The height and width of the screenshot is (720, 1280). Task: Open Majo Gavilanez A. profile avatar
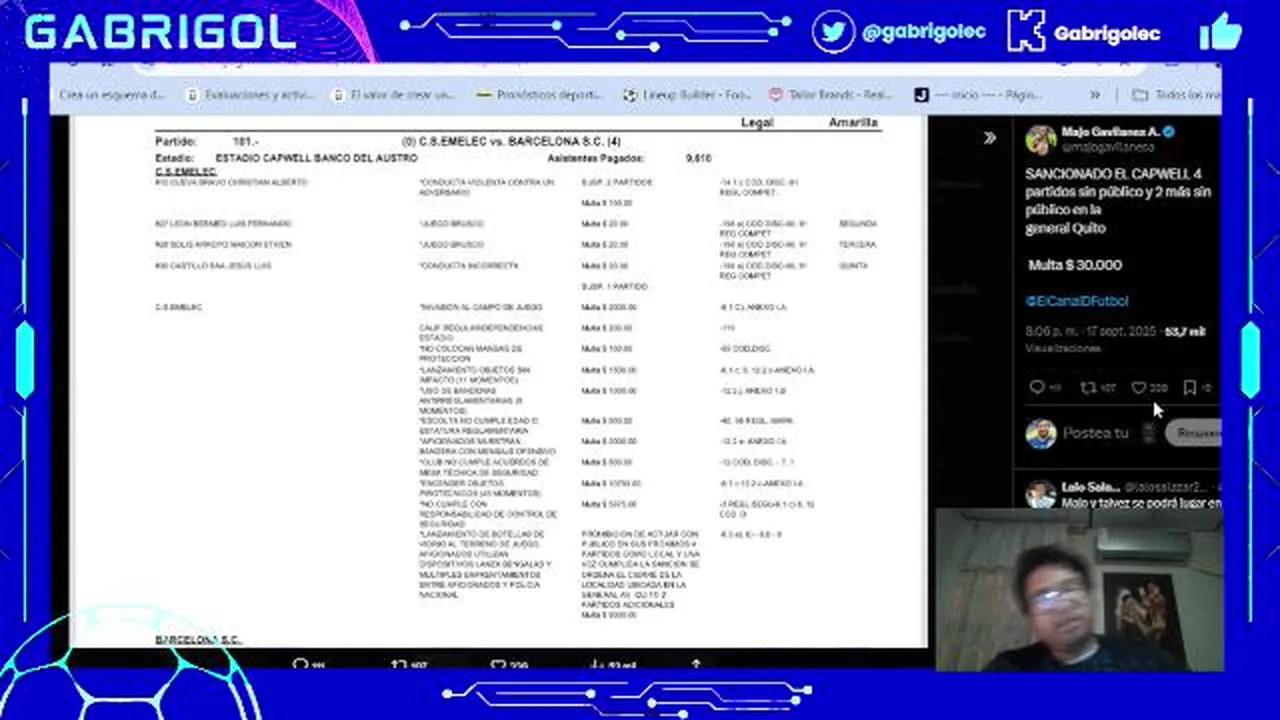click(x=1040, y=139)
